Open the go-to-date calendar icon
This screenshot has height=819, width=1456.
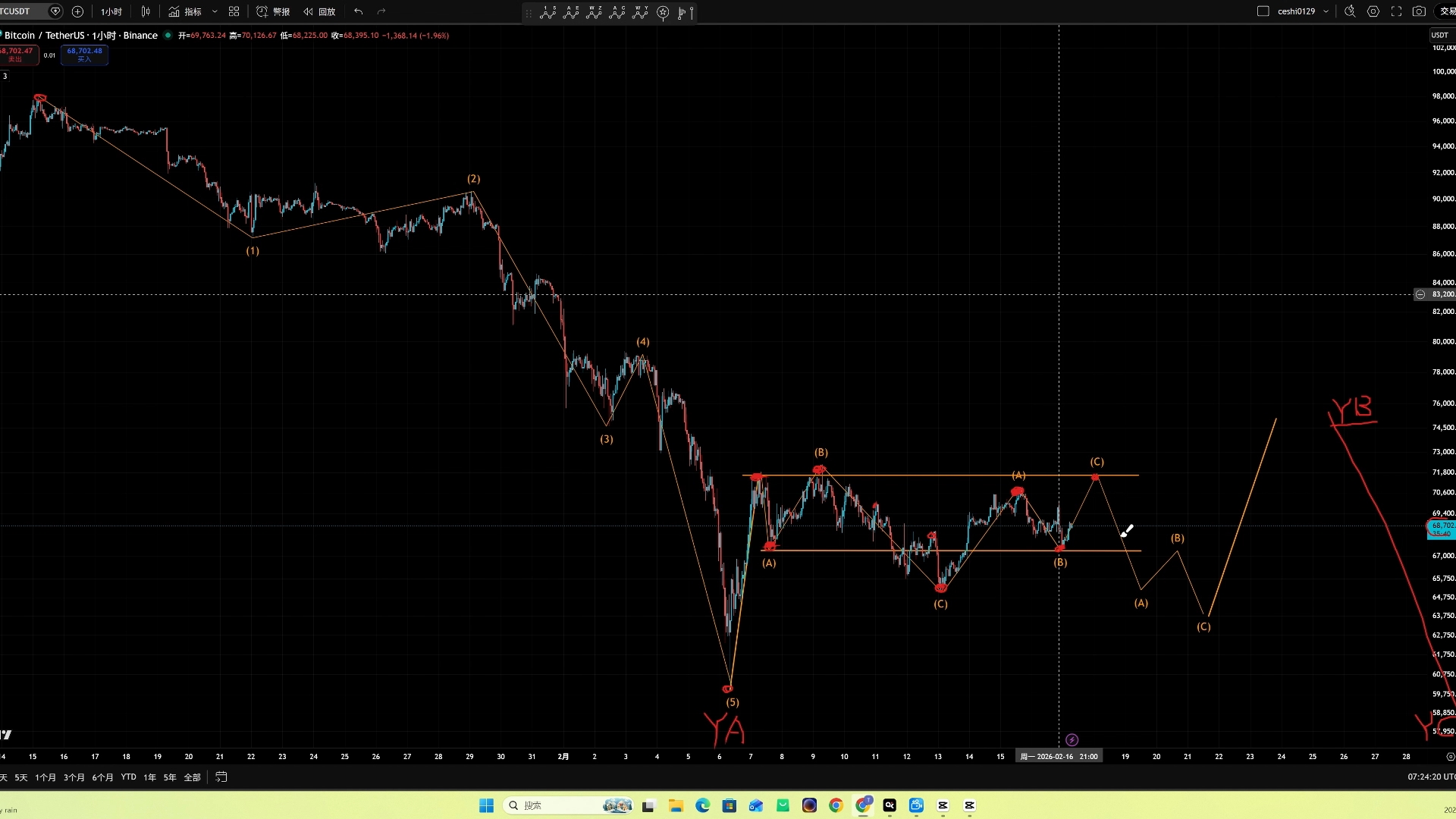(x=221, y=777)
